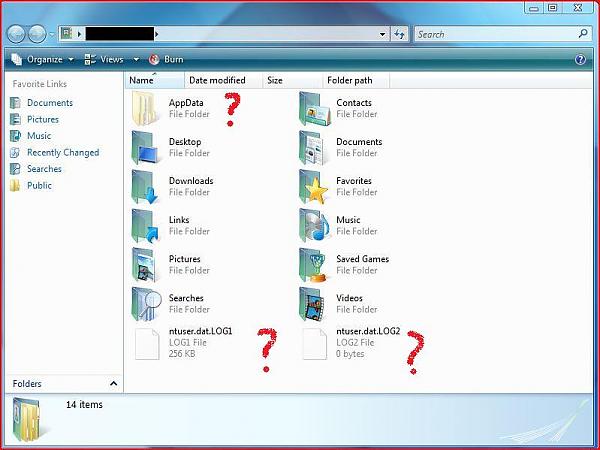Sort by Date modified column header

223,80
